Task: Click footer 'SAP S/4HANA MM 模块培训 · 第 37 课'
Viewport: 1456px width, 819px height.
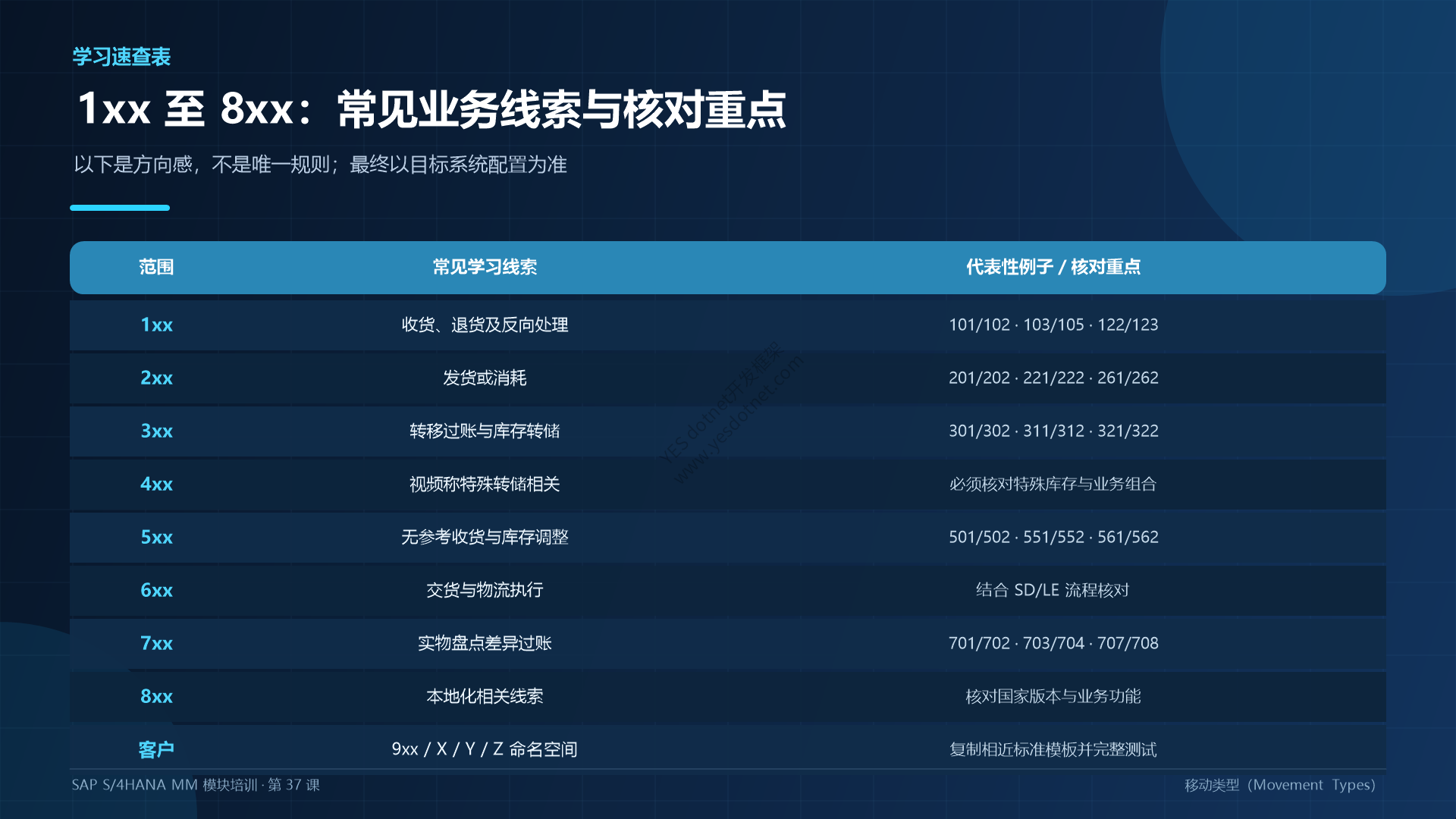Action: coord(196,785)
